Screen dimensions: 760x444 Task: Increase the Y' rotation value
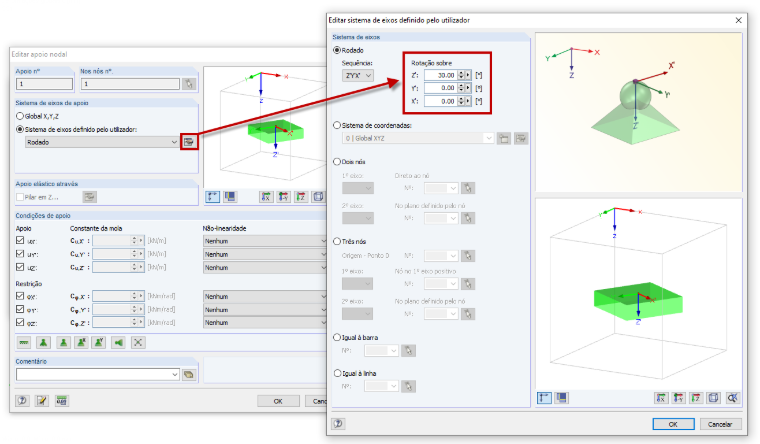click(461, 86)
